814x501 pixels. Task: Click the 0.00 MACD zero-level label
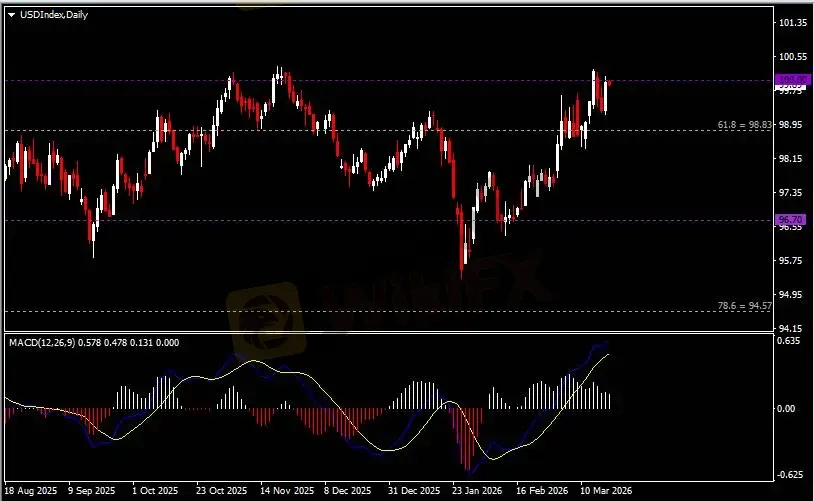788,408
